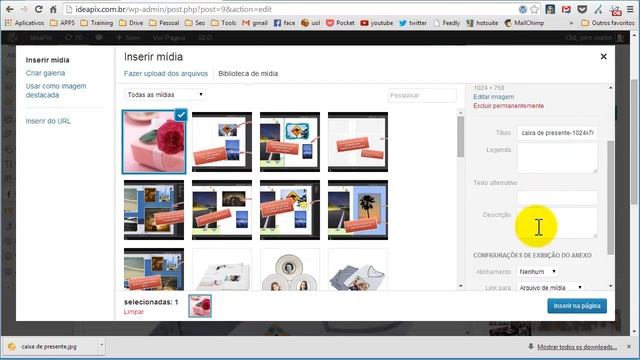This screenshot has width=640, height=360.
Task: Click Limpar selection link
Action: [x=133, y=312]
